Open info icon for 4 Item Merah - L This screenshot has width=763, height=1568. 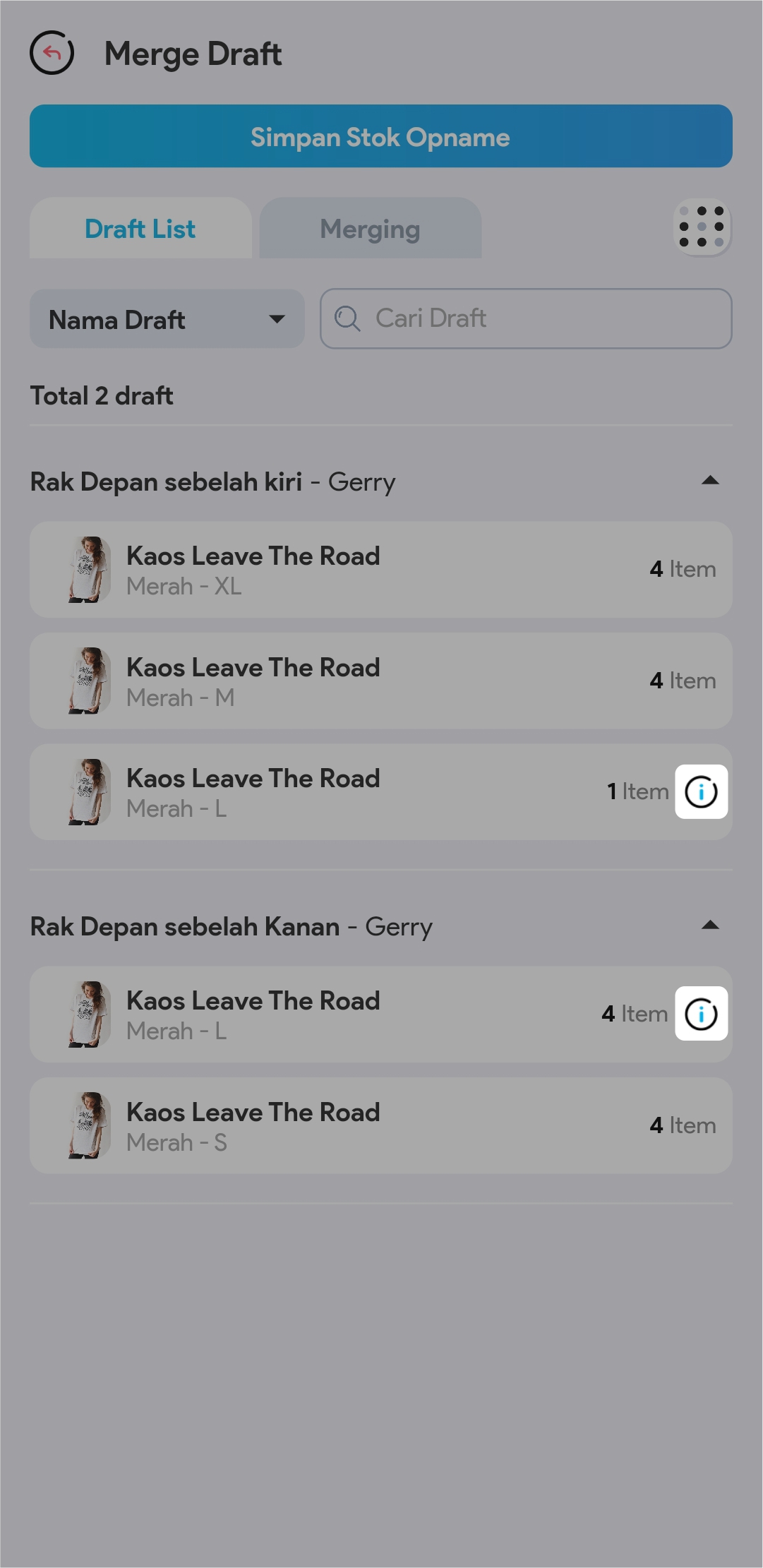point(701,1014)
